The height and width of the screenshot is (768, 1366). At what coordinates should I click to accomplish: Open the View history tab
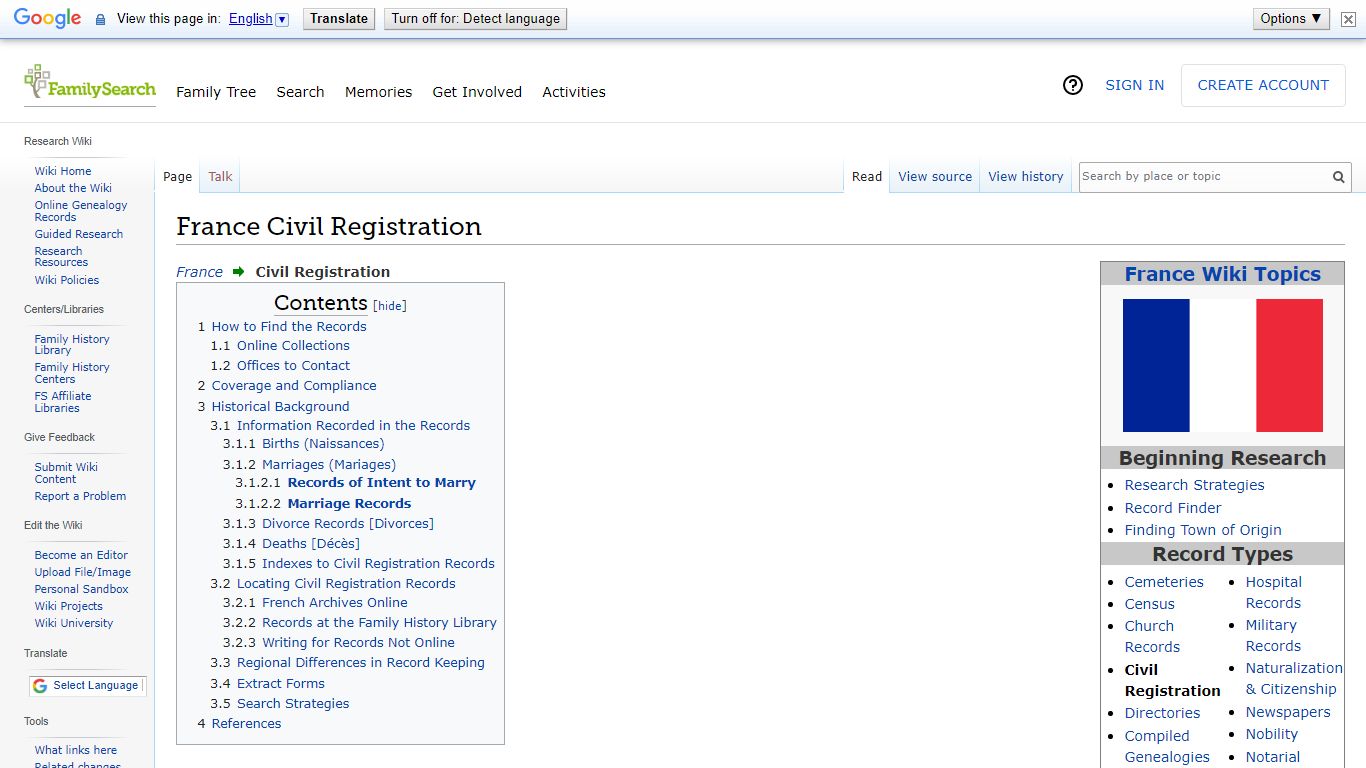point(1026,176)
